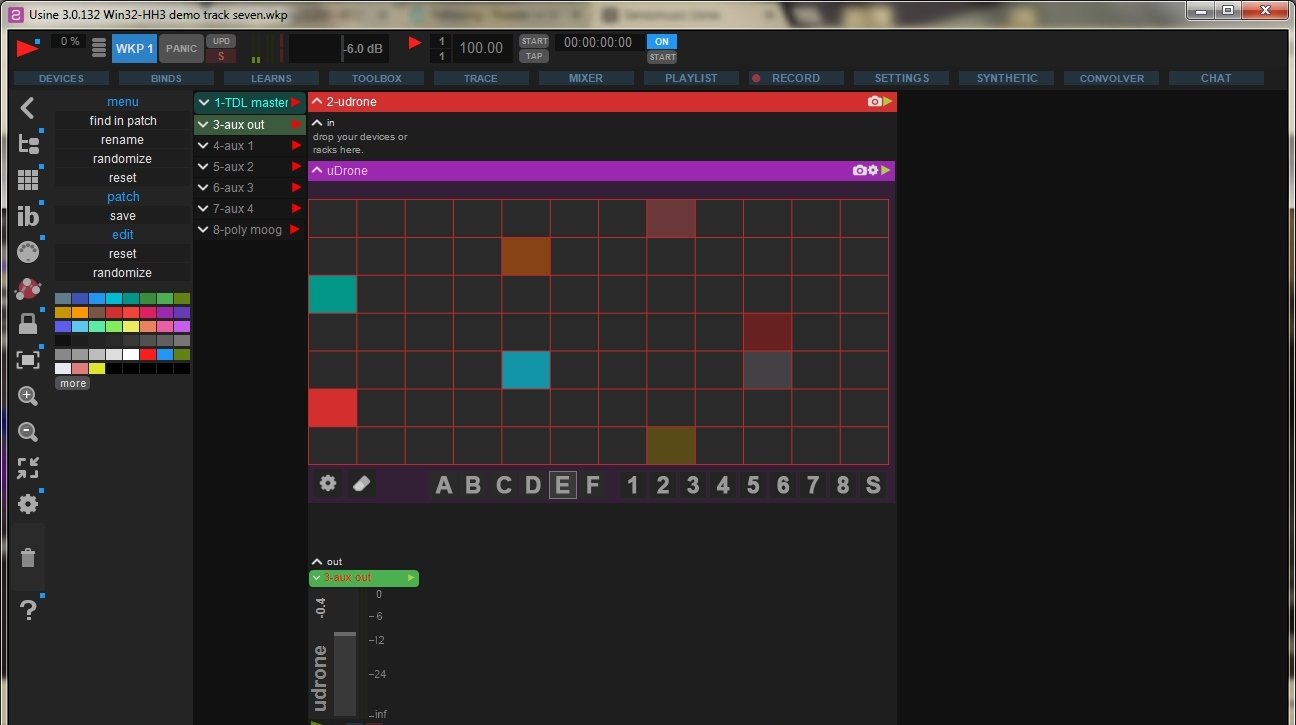Open the help question mark icon
The height and width of the screenshot is (725, 1296).
(x=28, y=609)
